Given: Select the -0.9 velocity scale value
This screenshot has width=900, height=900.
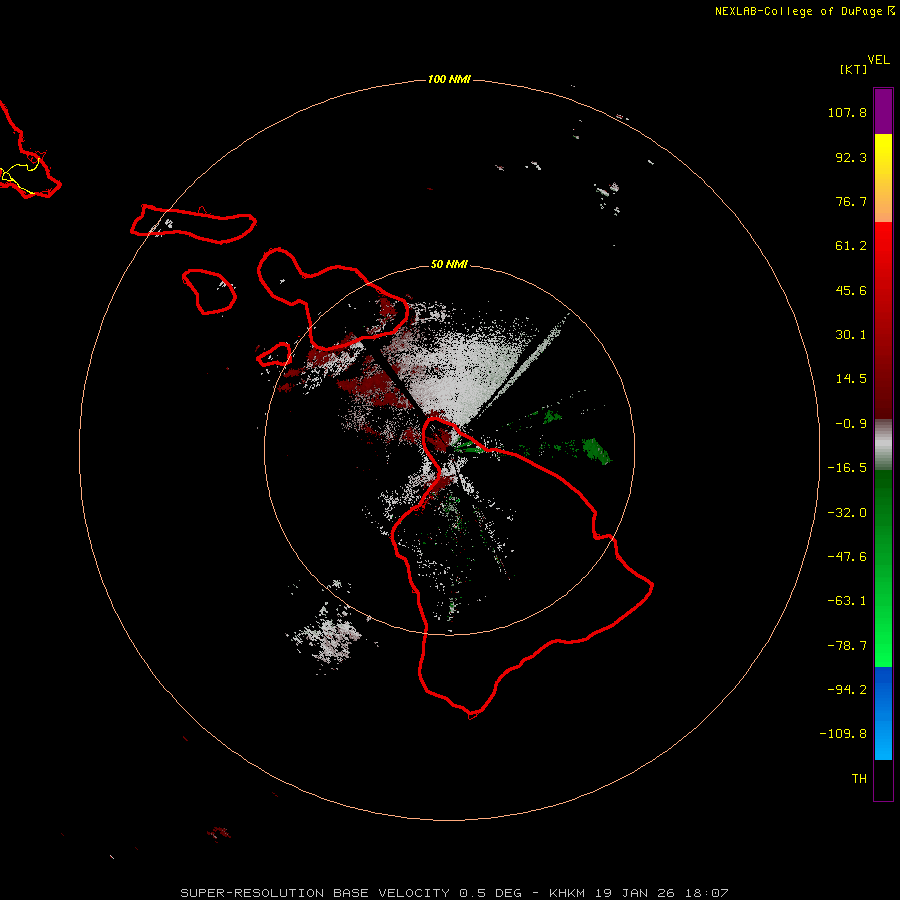Looking at the screenshot, I should (x=851, y=424).
